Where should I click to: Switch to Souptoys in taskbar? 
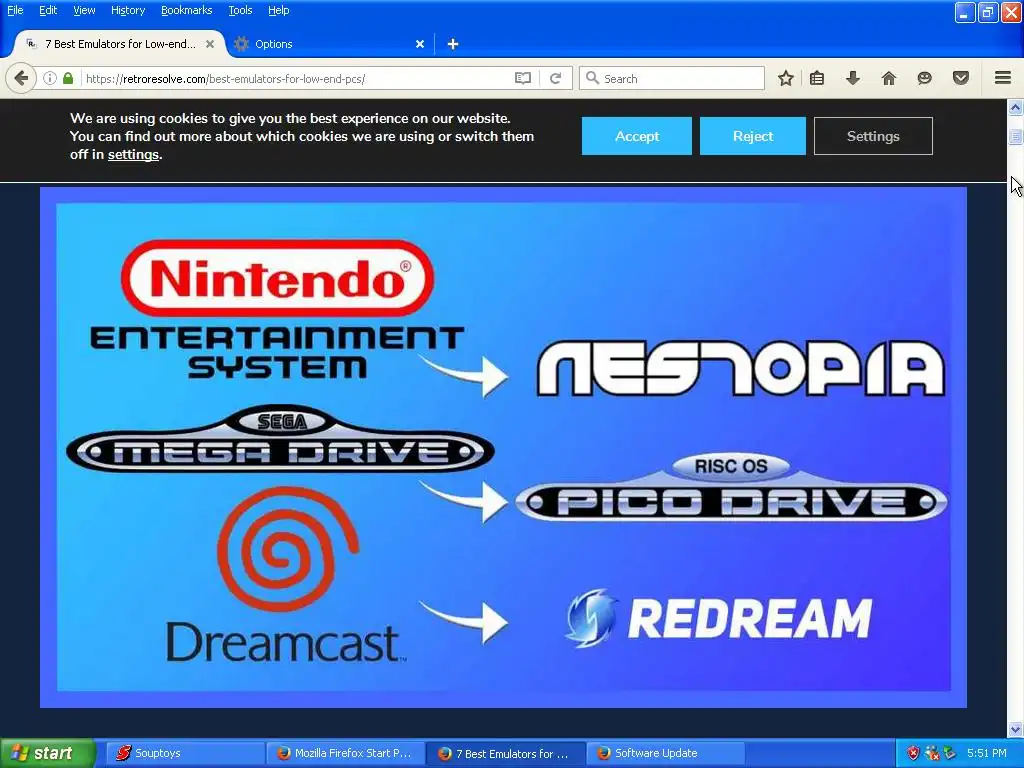pyautogui.click(x=185, y=753)
